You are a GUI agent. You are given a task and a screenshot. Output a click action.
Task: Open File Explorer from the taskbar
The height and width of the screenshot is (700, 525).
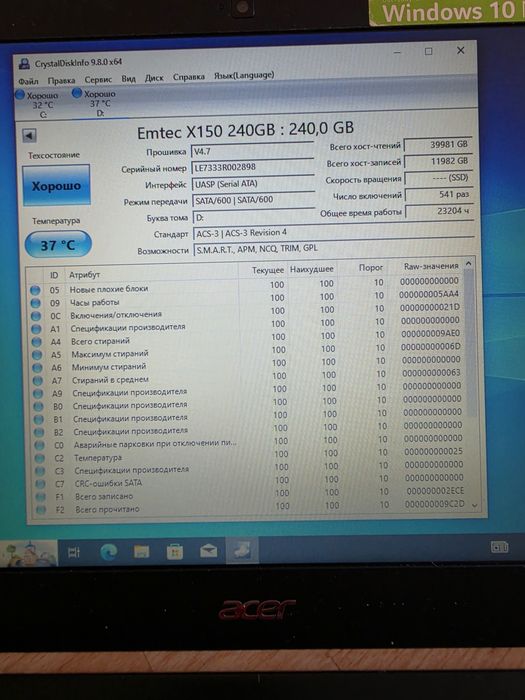point(142,552)
